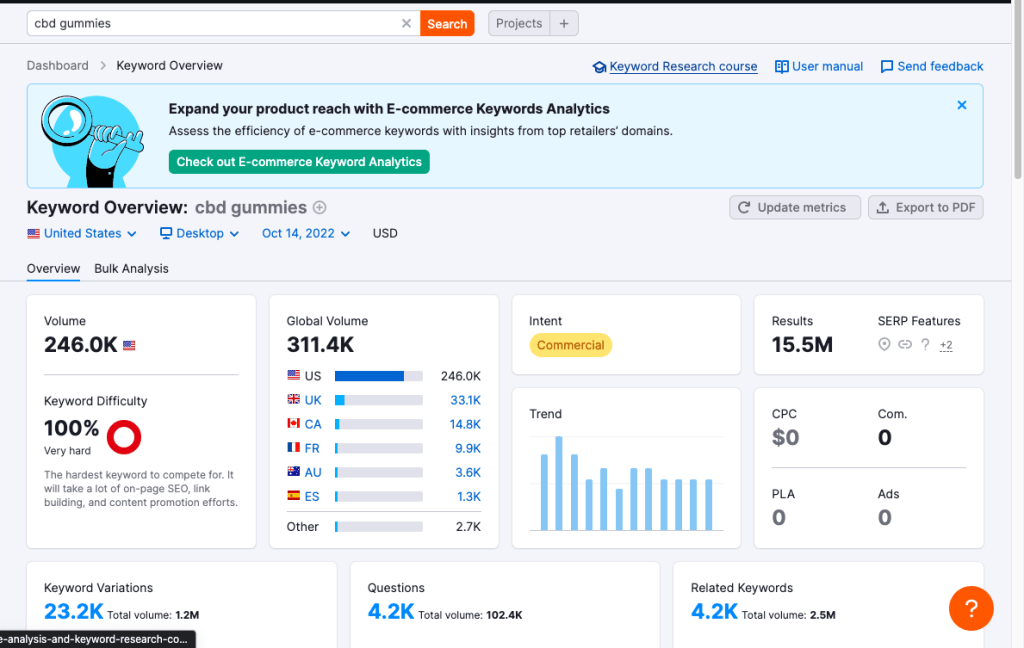Click the cbd gummies search input field

pyautogui.click(x=215, y=23)
